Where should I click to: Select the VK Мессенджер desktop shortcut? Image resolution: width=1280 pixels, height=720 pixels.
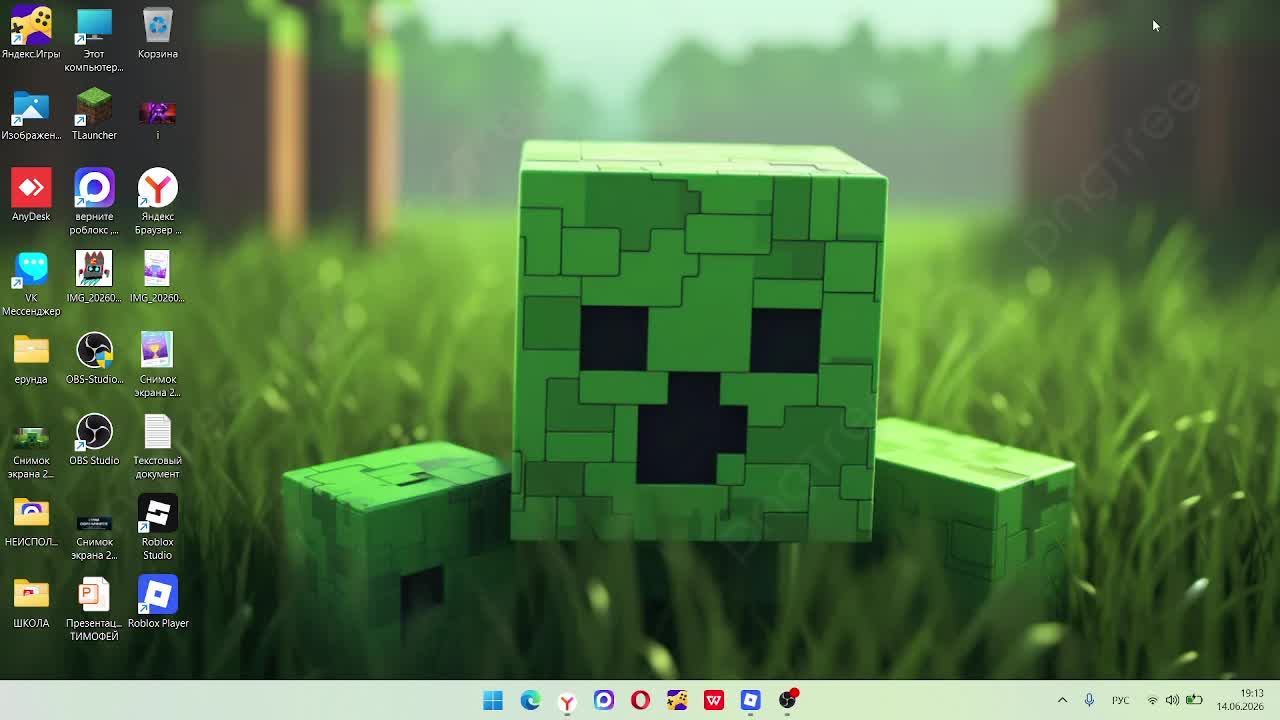point(31,284)
